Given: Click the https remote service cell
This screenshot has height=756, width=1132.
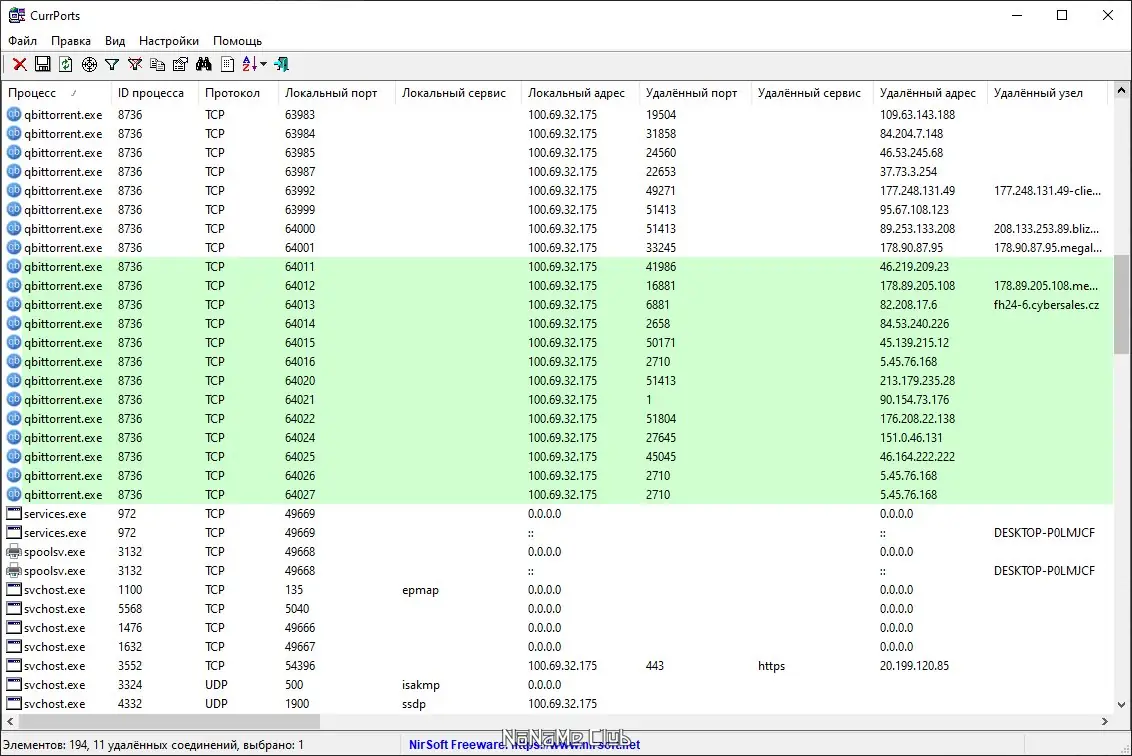Looking at the screenshot, I should pos(771,666).
